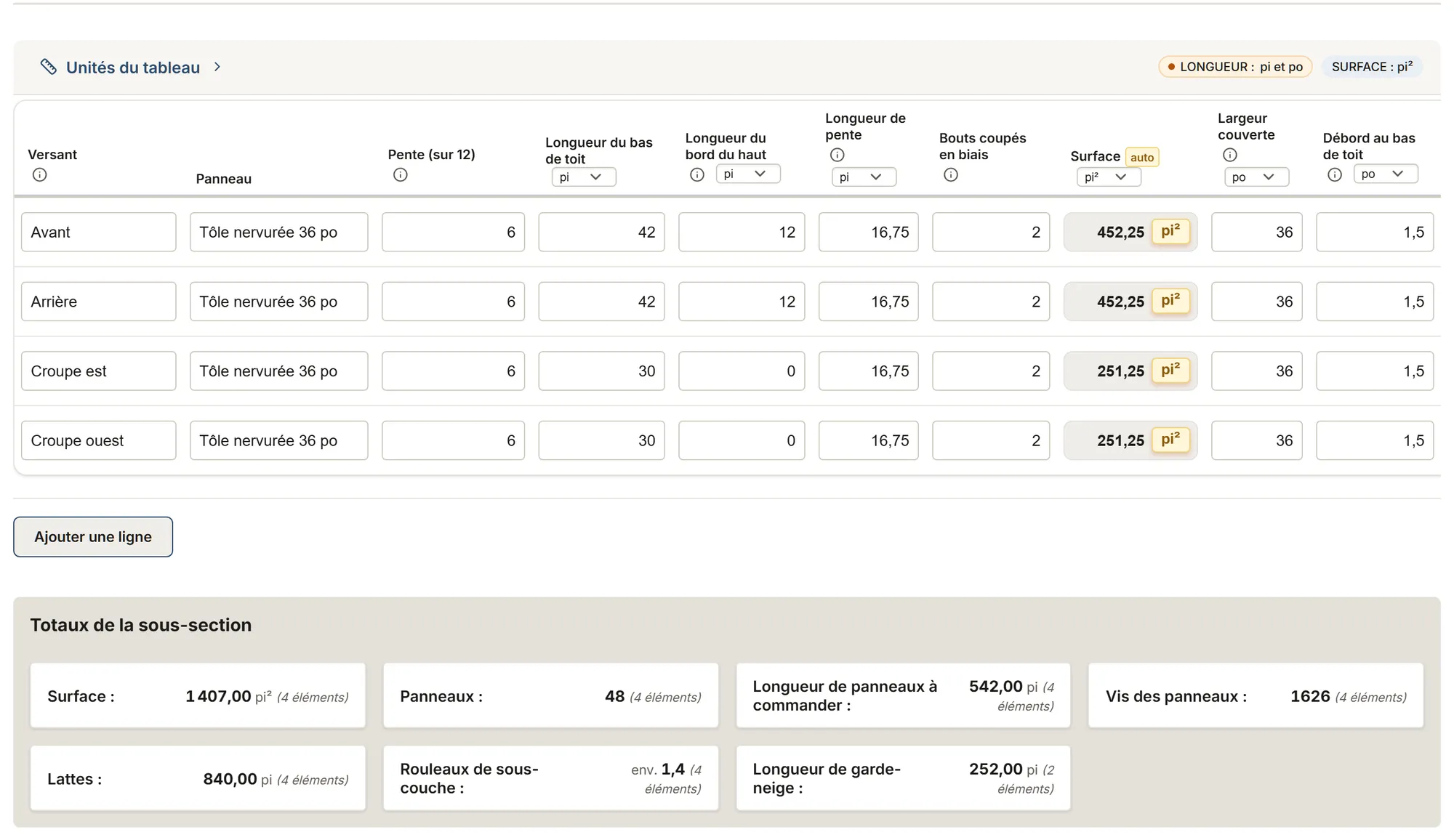
Task: Open Unités du tableau settings link
Action: tap(133, 68)
